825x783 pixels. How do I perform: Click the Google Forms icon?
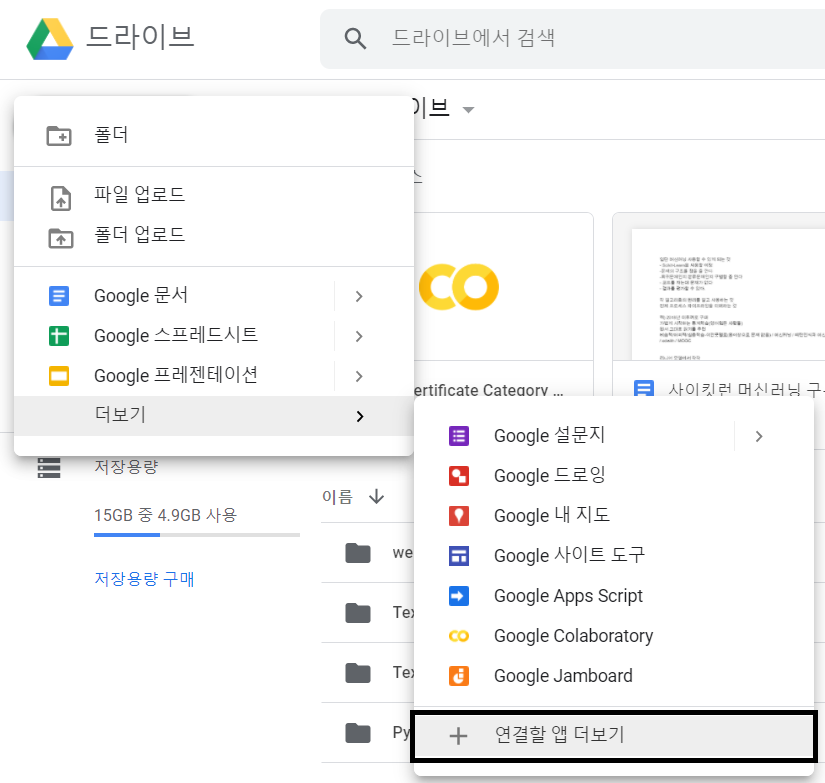pyautogui.click(x=459, y=436)
